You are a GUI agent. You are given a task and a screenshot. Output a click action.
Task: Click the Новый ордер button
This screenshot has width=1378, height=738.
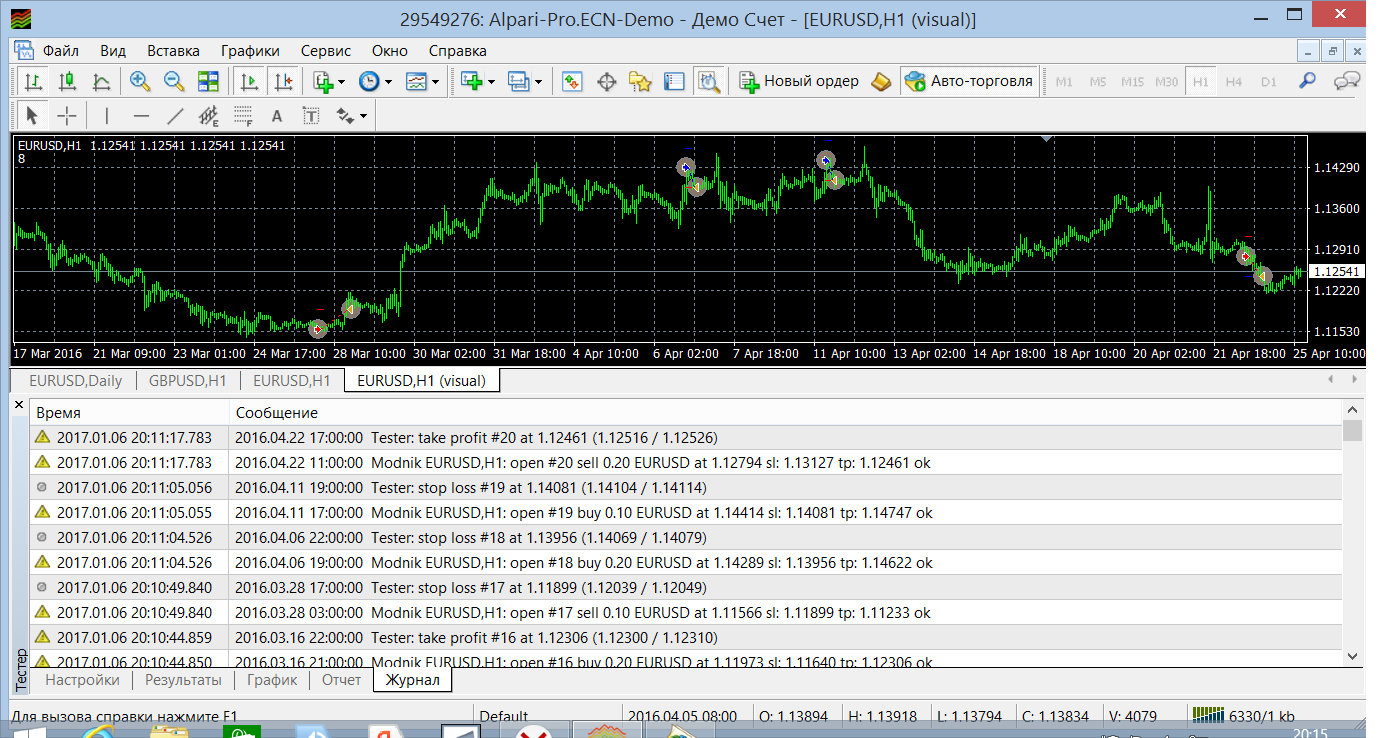pyautogui.click(x=799, y=82)
